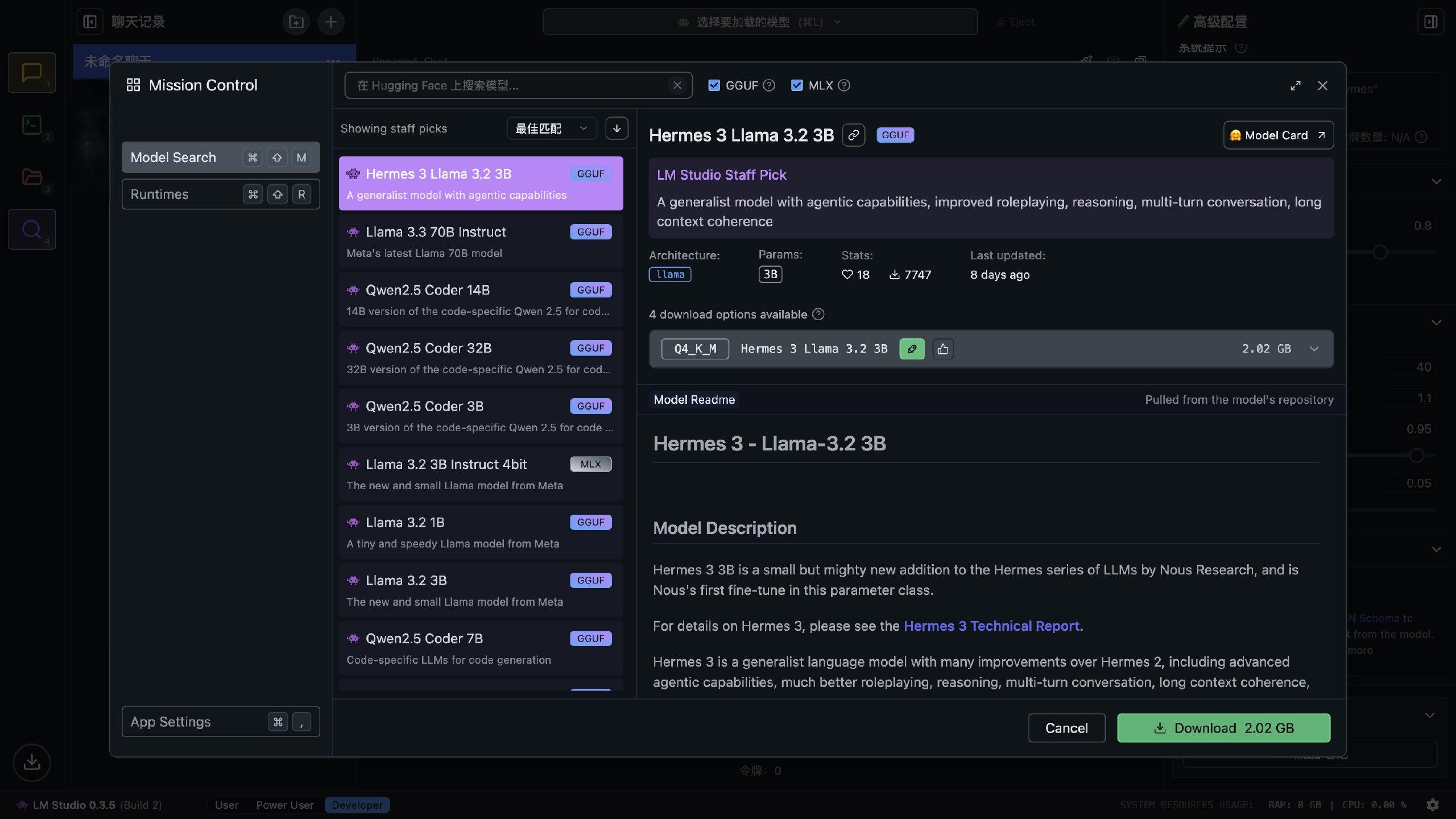Click the Download 2.02 GB button
1456x819 pixels.
(1223, 728)
